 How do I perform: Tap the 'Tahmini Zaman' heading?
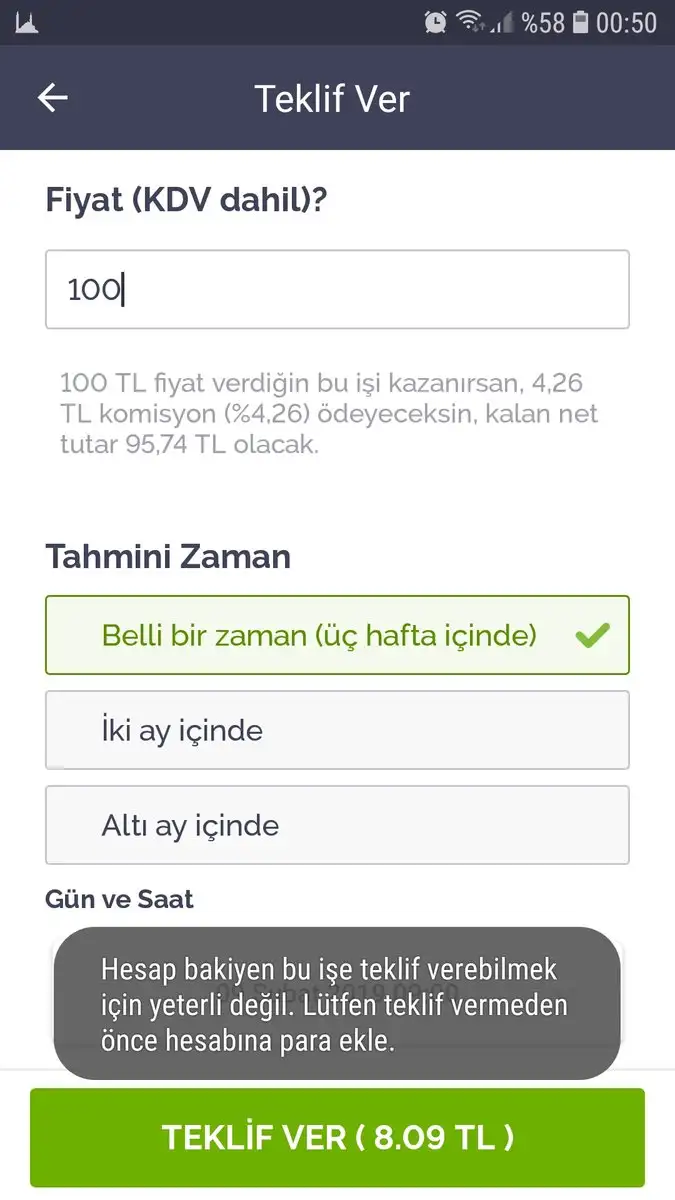click(168, 557)
